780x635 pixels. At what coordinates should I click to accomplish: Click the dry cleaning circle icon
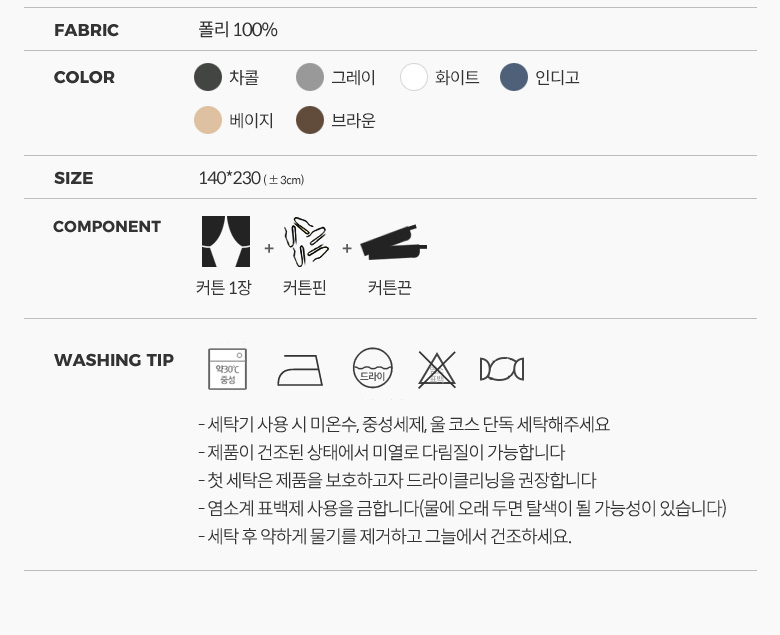[x=373, y=368]
